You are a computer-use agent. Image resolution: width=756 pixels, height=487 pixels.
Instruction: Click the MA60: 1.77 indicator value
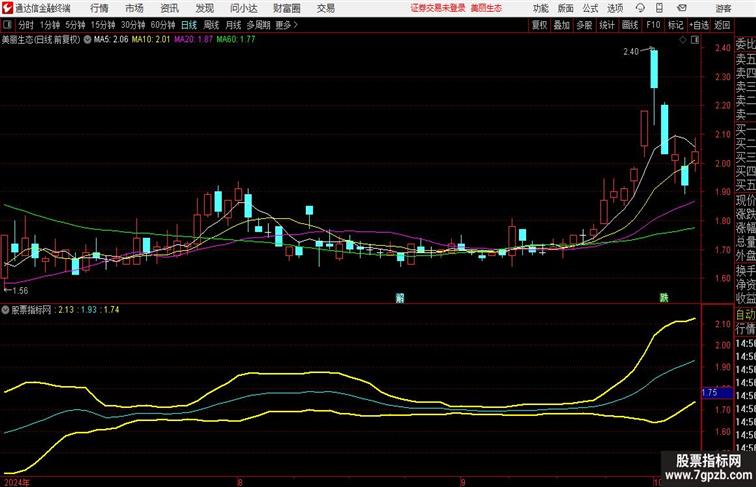coord(236,40)
